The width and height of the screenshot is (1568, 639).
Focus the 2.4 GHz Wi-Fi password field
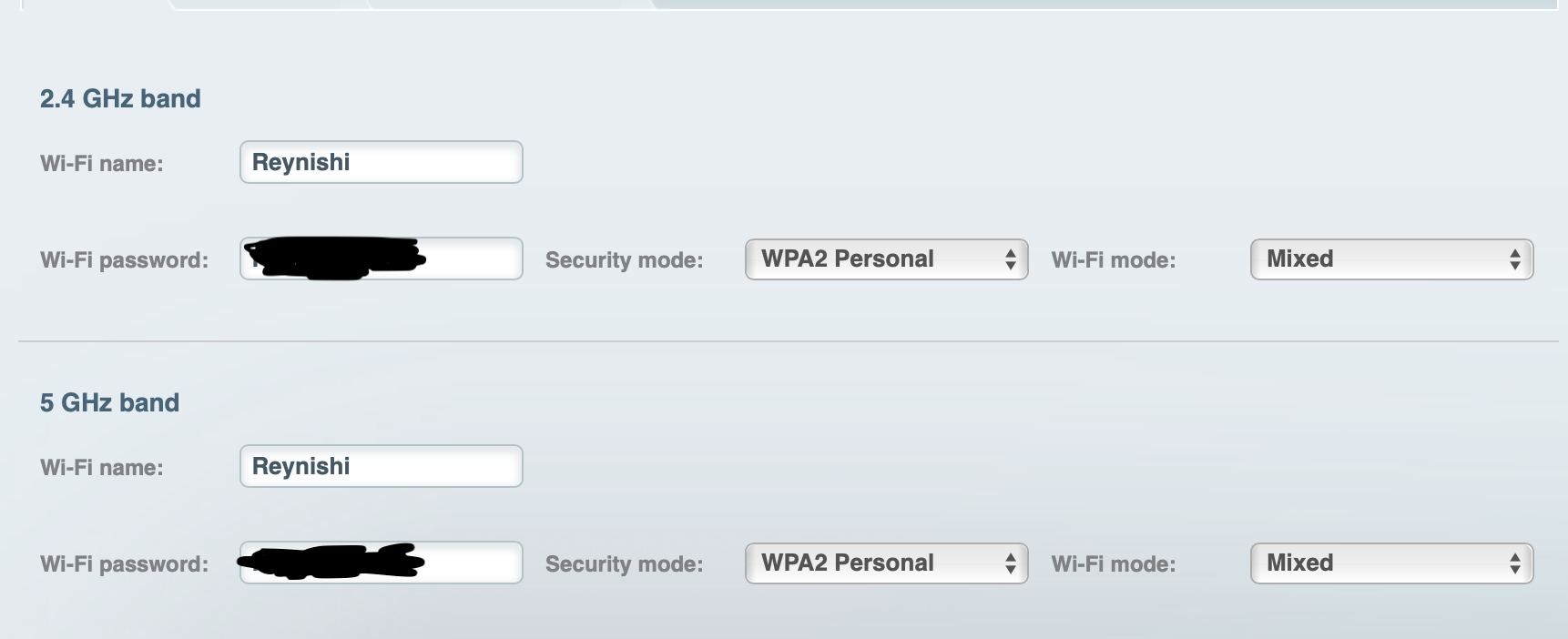[x=382, y=259]
